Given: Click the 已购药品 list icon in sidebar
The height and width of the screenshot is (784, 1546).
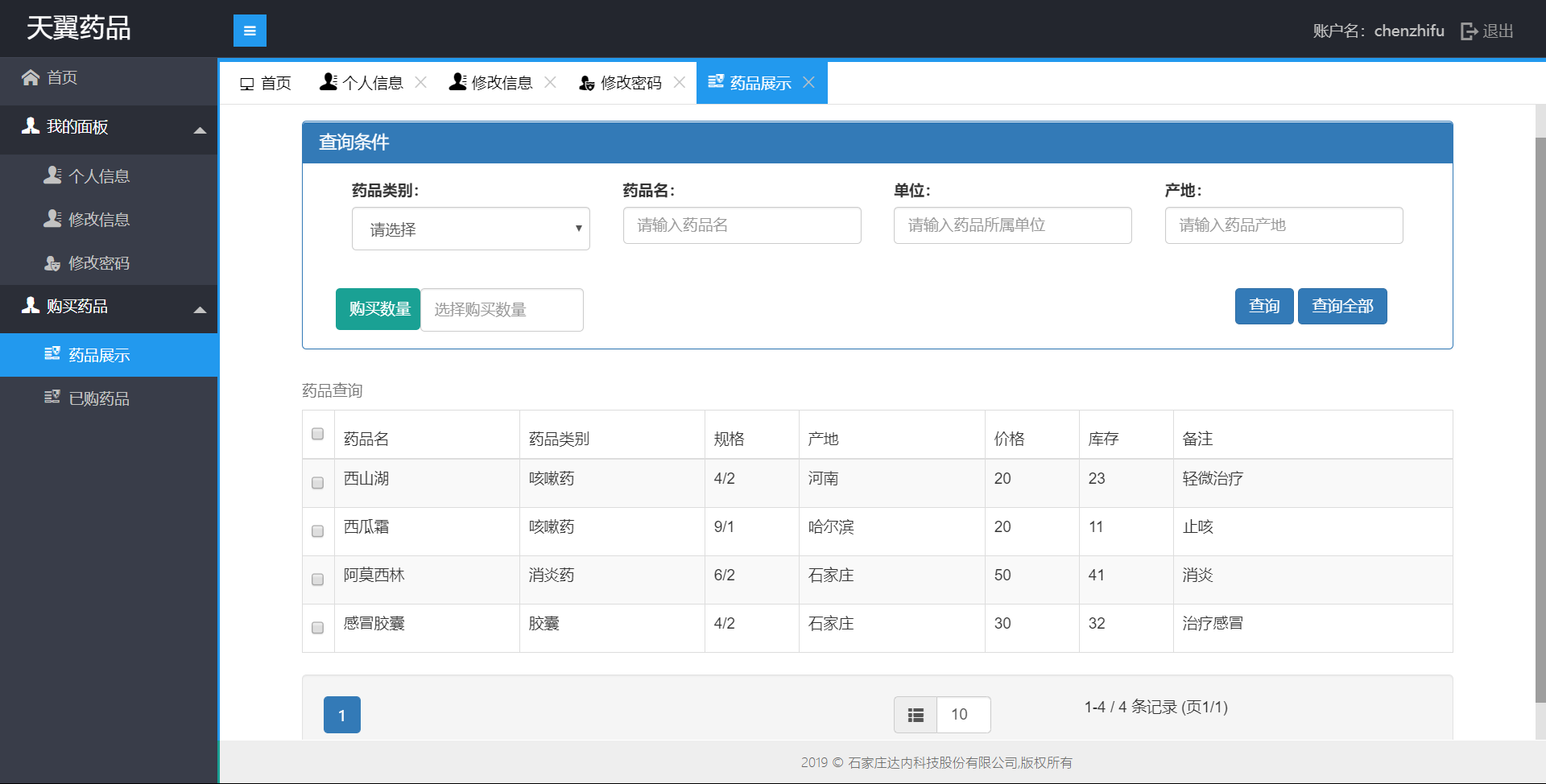Looking at the screenshot, I should pos(52,398).
